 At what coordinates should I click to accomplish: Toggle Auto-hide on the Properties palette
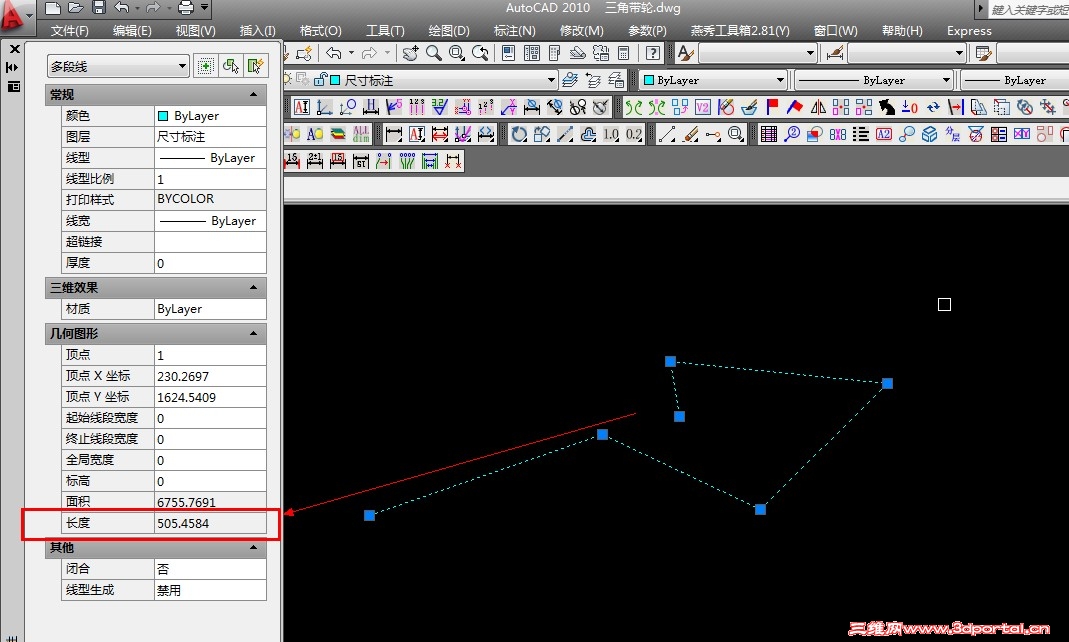tap(12, 67)
